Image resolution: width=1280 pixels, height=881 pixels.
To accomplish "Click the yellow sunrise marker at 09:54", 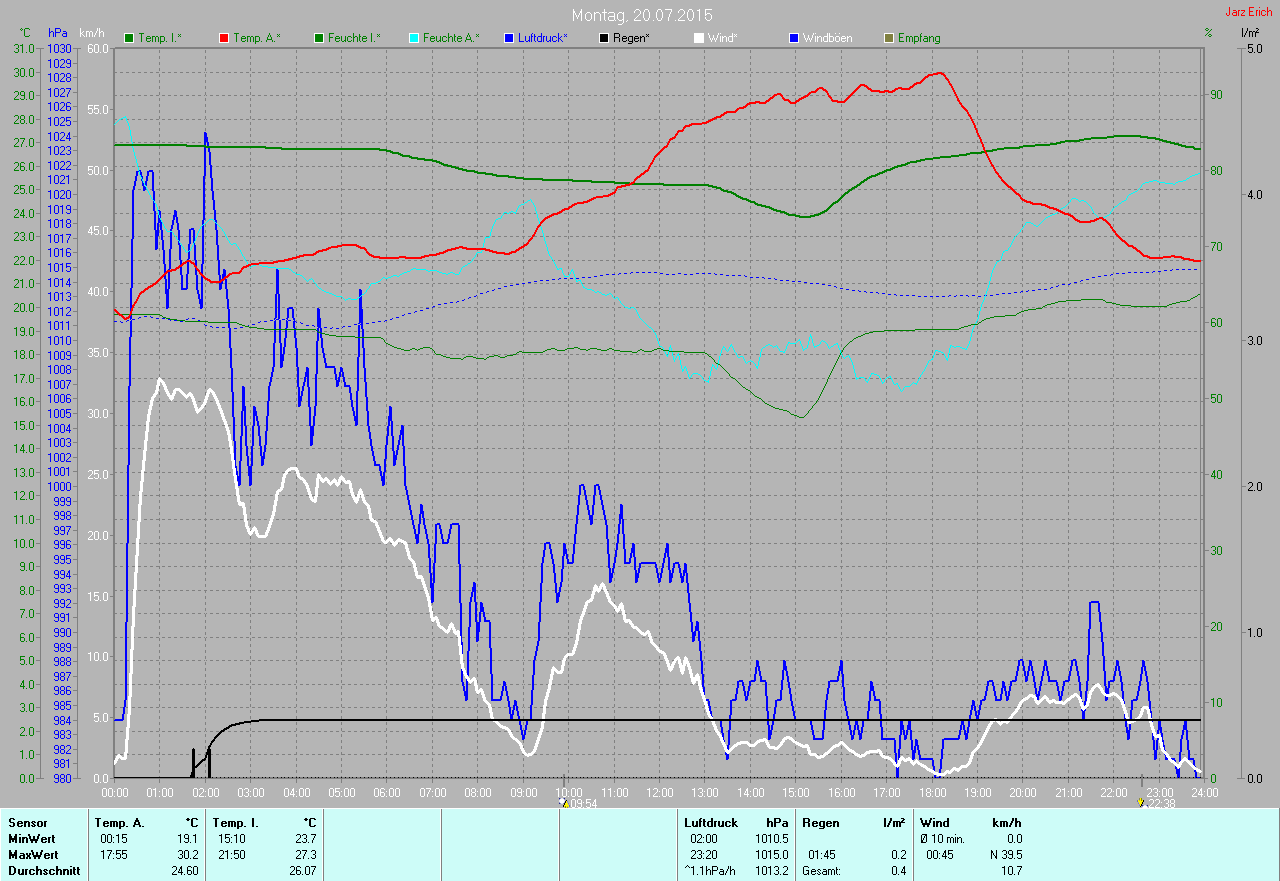I will tap(565, 802).
